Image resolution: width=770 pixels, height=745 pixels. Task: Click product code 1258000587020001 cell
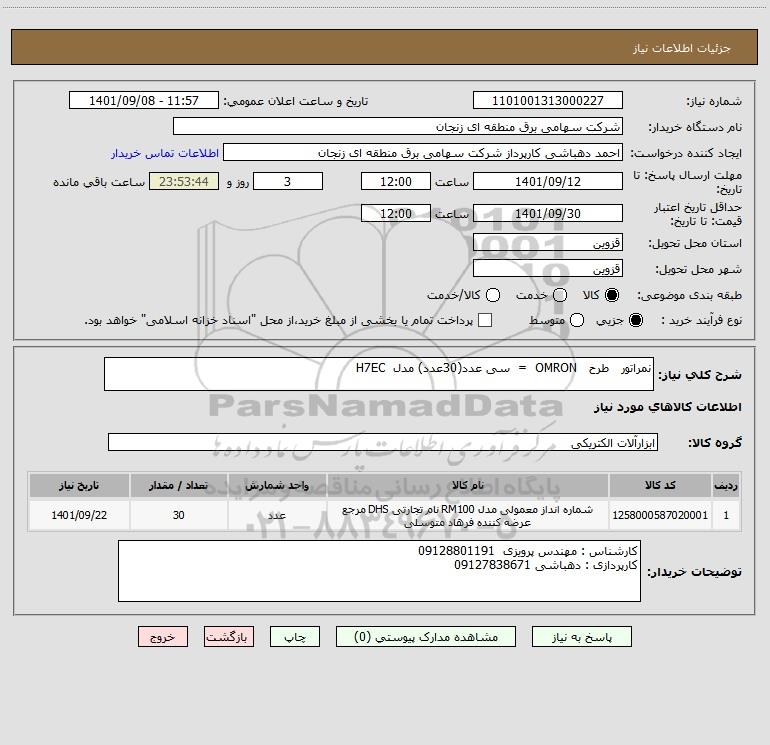(660, 515)
